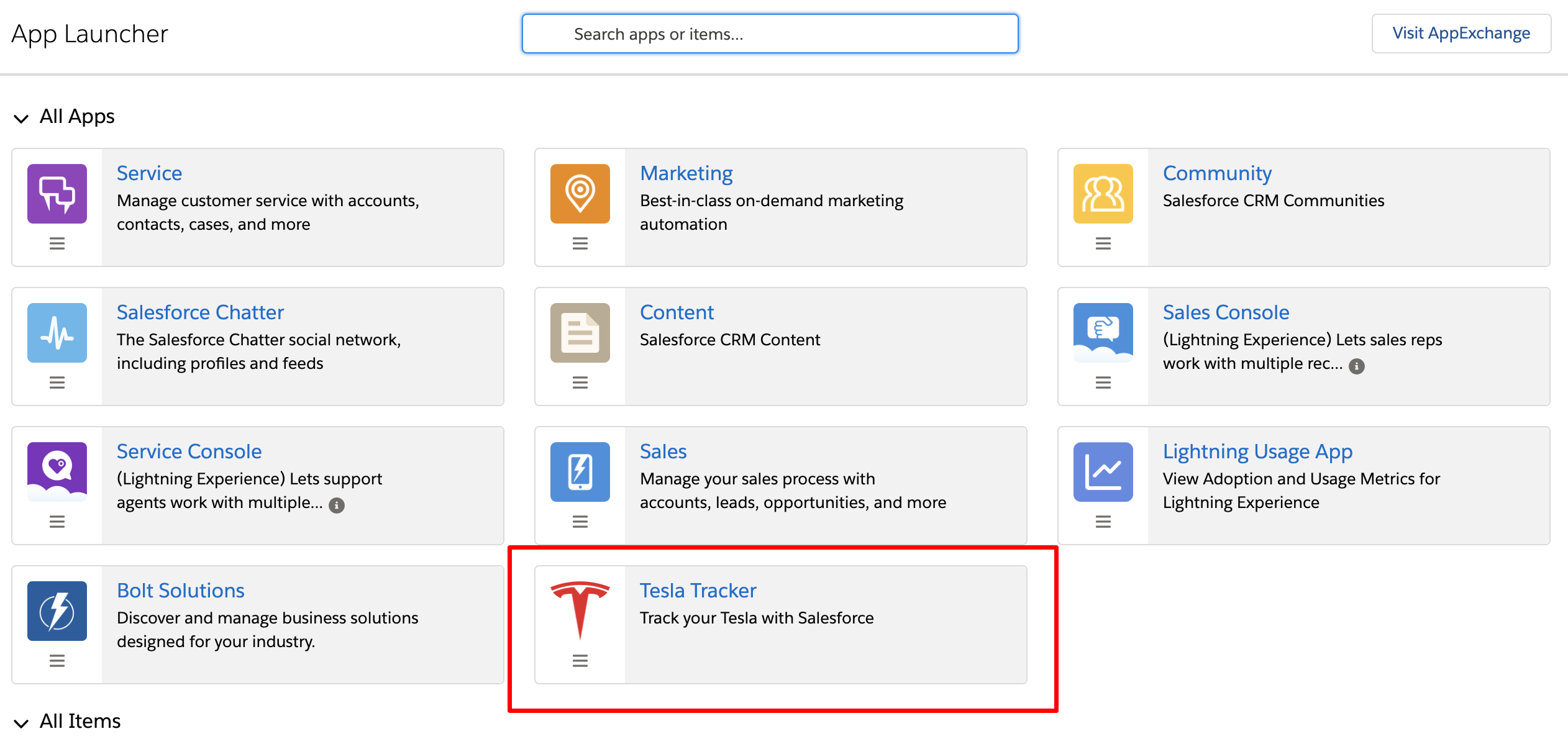Click the drag handle under Bolt Solutions
The width and height of the screenshot is (1568, 739).
[57, 661]
